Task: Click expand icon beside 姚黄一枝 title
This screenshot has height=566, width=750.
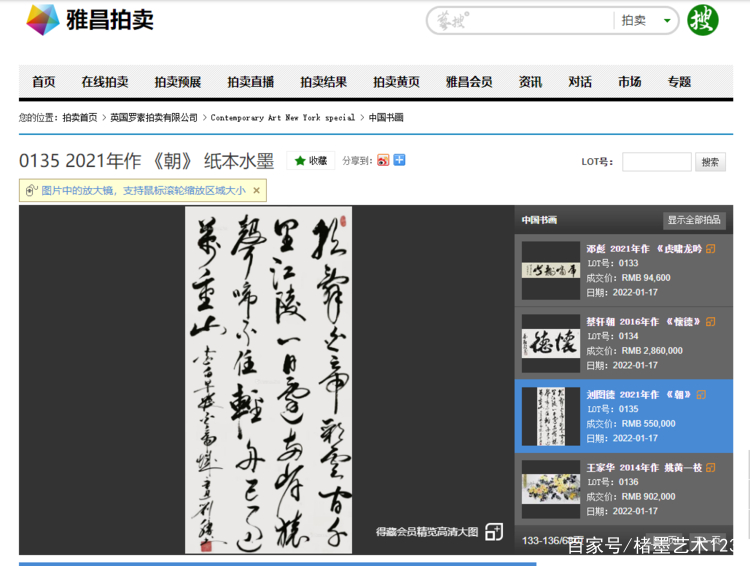Action: click(x=711, y=467)
